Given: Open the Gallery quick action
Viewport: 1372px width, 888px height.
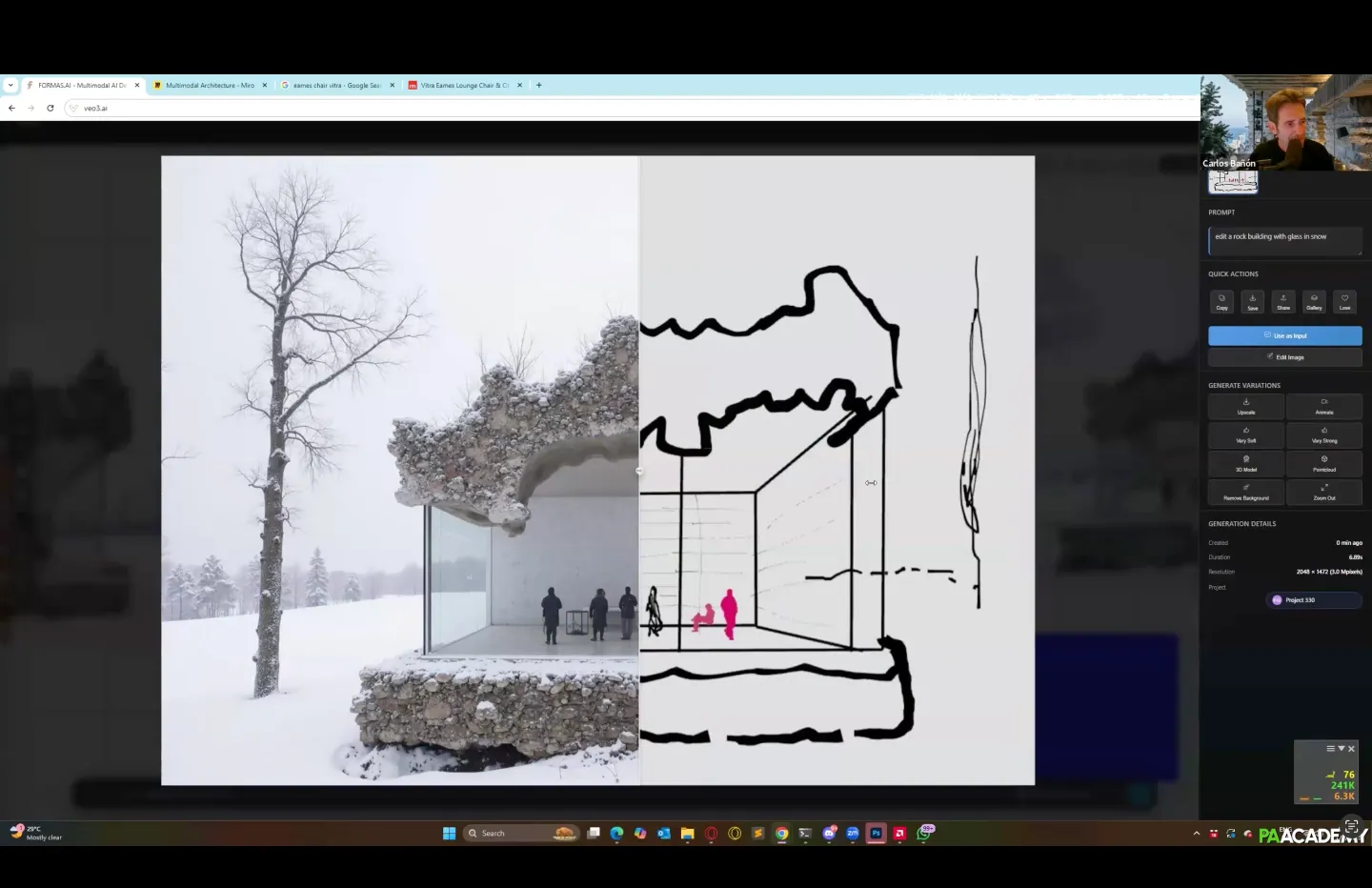Looking at the screenshot, I should click(x=1314, y=301).
